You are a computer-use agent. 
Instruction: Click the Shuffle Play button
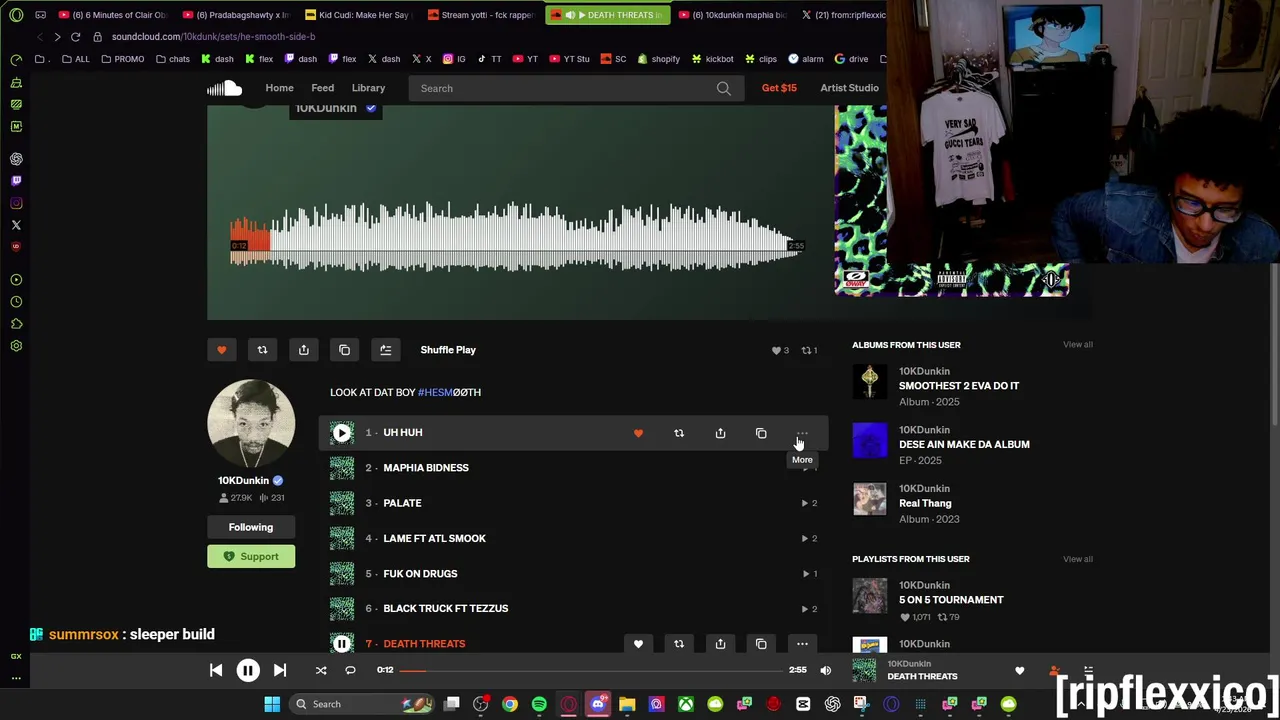(448, 350)
